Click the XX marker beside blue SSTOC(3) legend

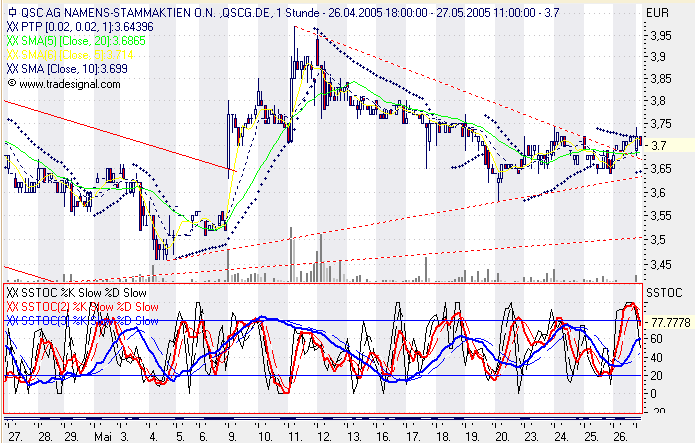13,321
